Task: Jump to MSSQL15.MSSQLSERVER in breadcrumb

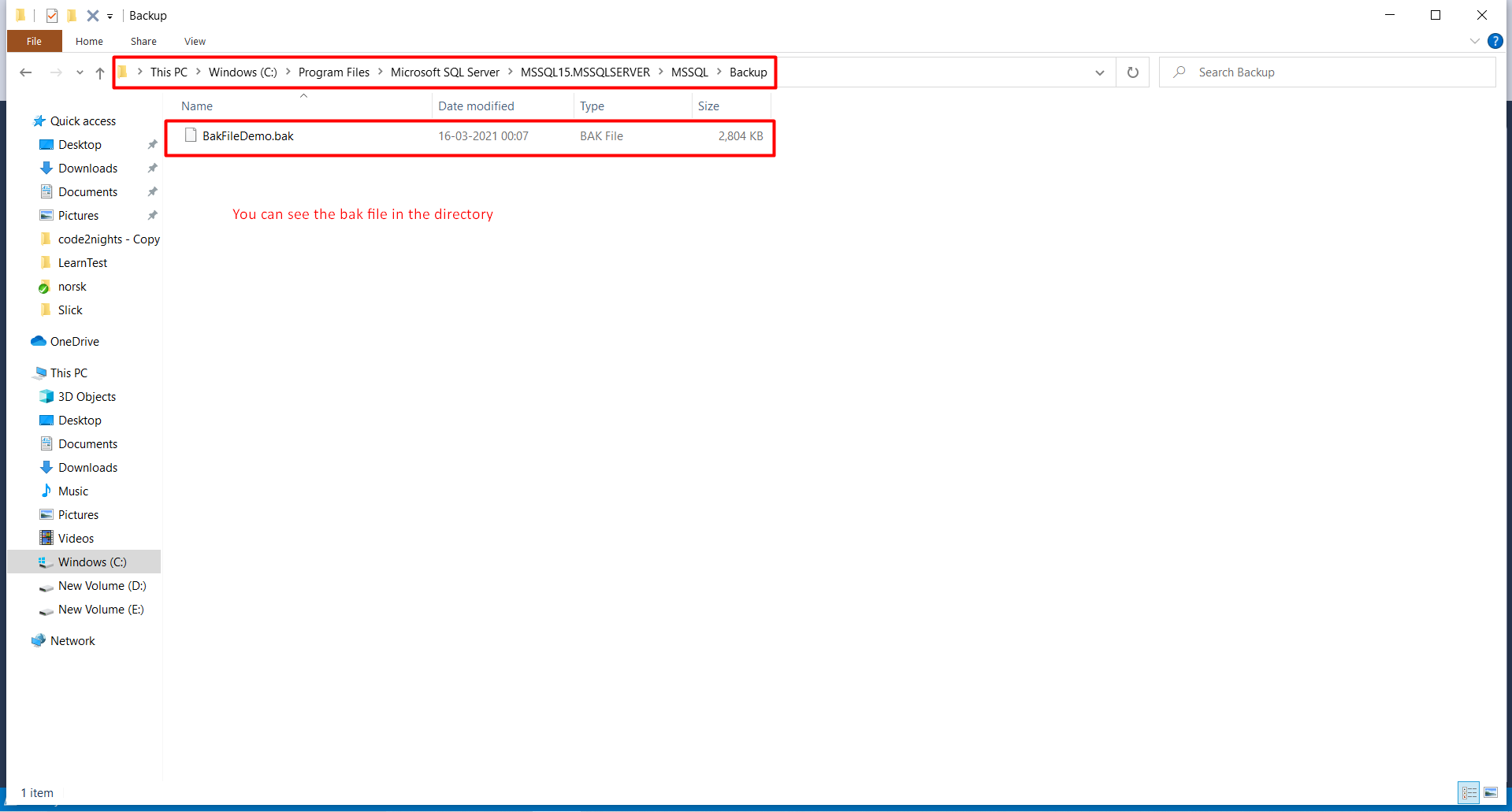Action: point(585,72)
